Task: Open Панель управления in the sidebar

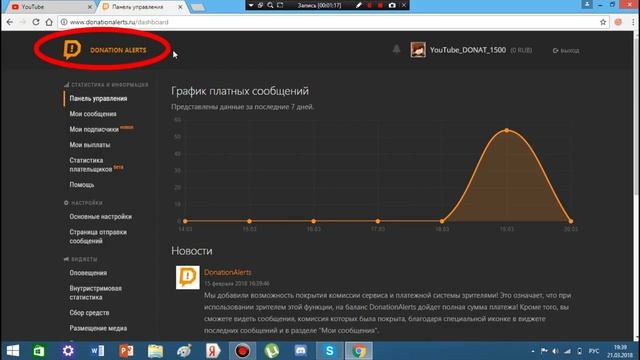Action: click(x=98, y=98)
